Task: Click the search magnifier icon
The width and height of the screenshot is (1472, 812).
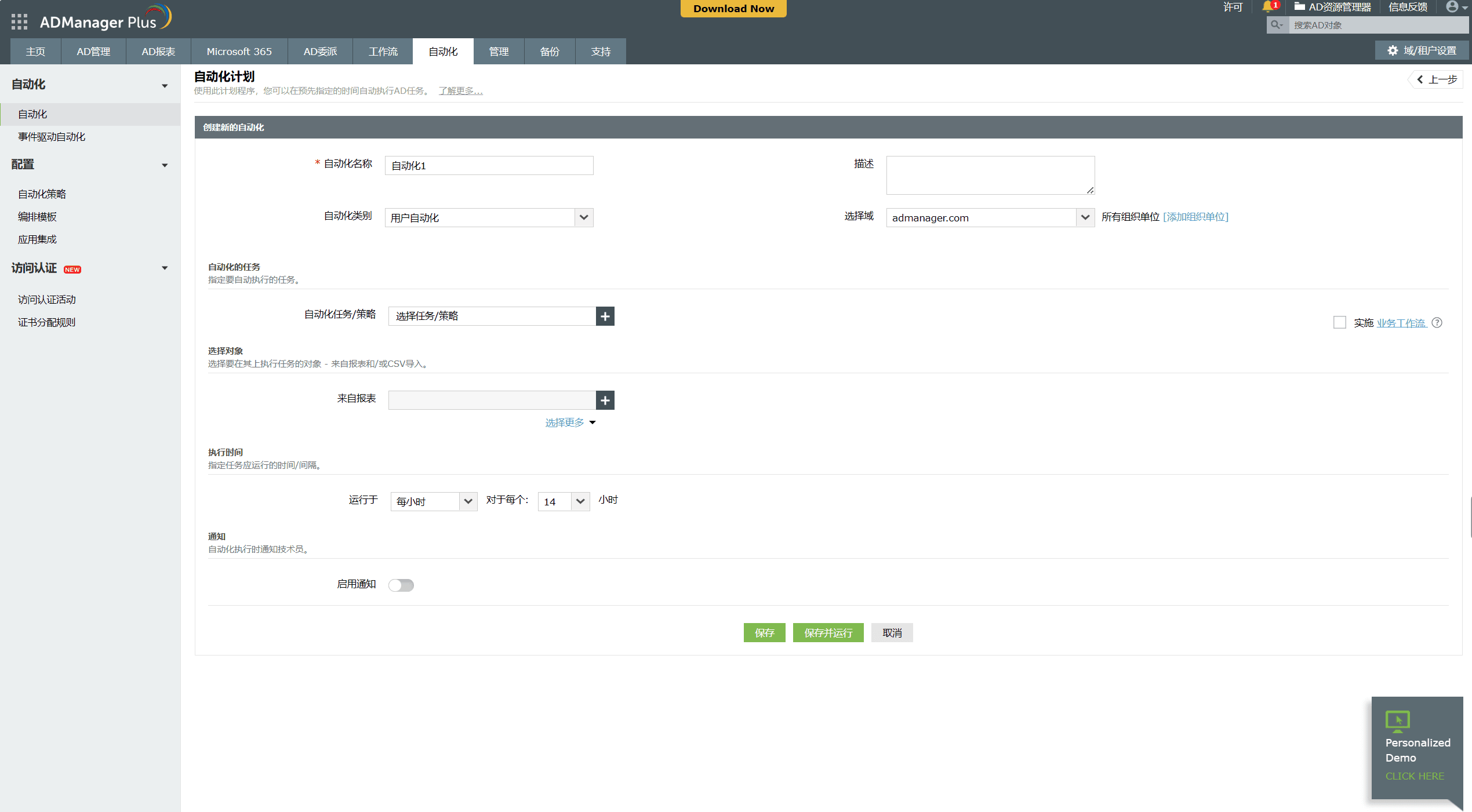Action: click(x=1275, y=25)
